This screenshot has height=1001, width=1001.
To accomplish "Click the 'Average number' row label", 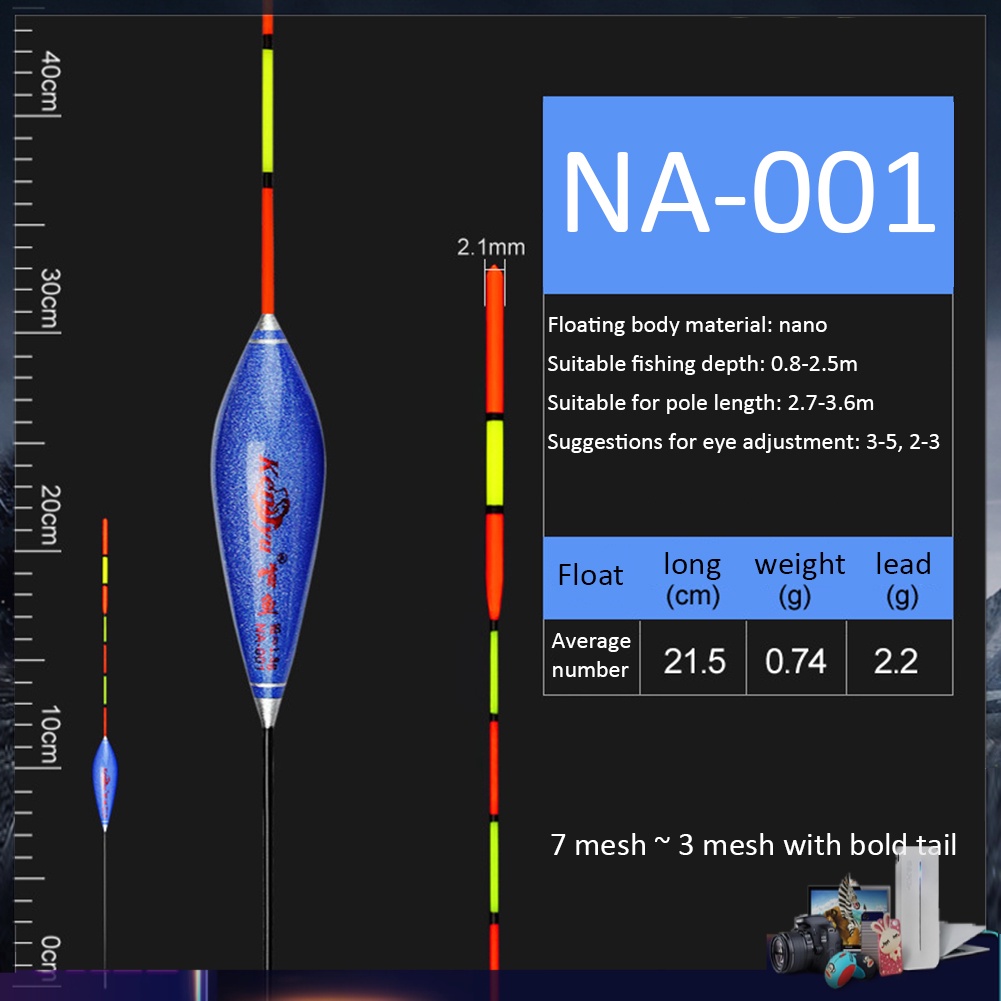I will pos(591,655).
